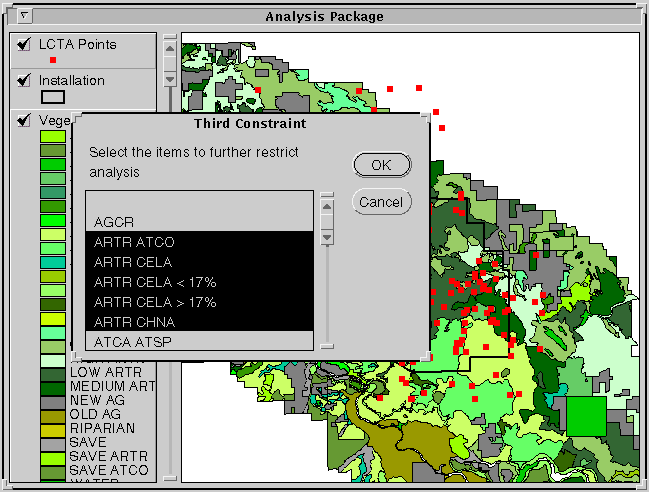Click the NEW AG legend color box
The image size is (649, 492).
point(53,400)
